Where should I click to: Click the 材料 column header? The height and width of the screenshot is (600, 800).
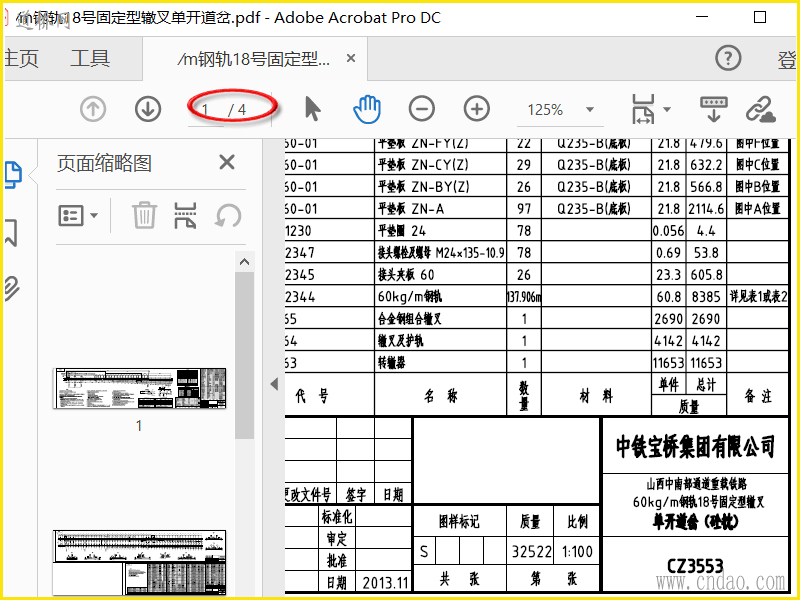pos(596,396)
